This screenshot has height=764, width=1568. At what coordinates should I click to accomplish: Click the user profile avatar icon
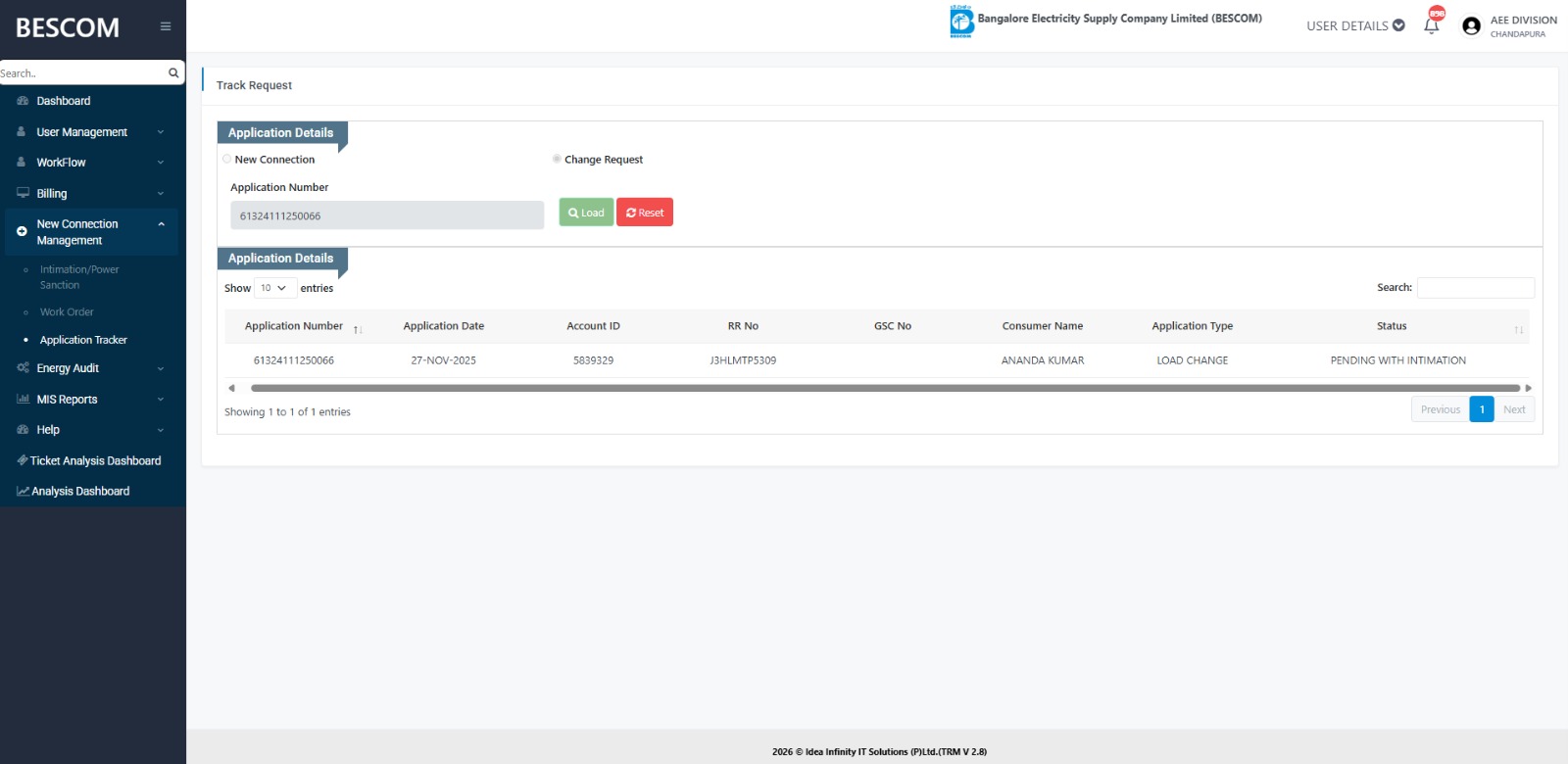click(1471, 26)
